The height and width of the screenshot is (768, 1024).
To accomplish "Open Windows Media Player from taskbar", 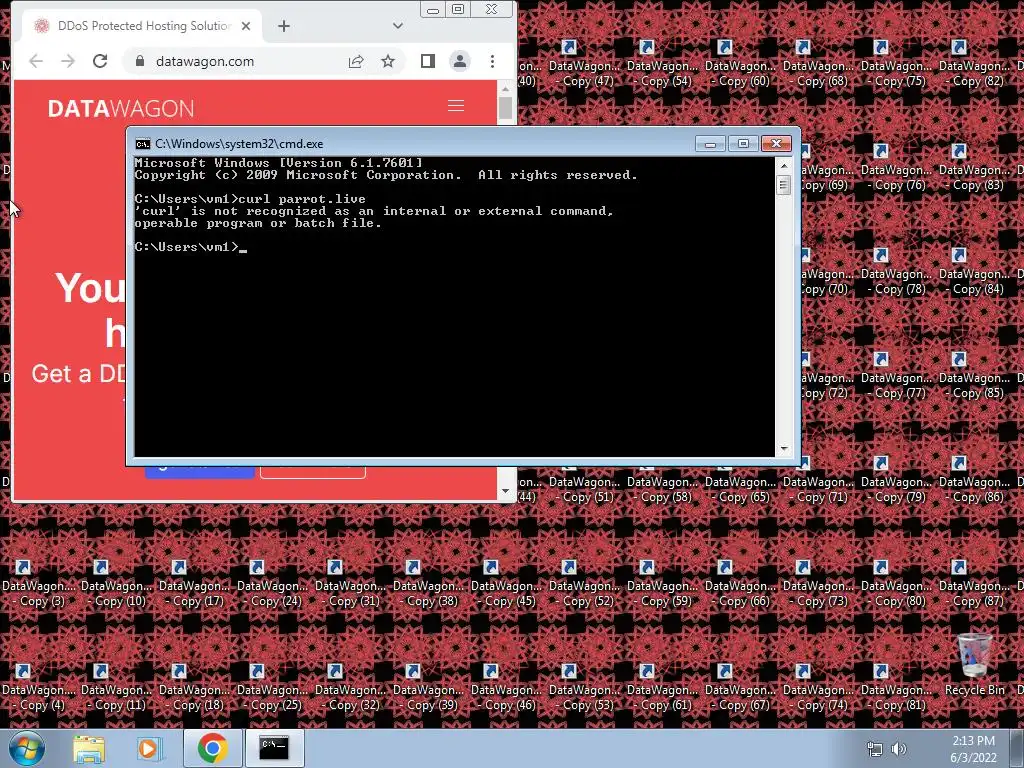I will click(x=150, y=749).
